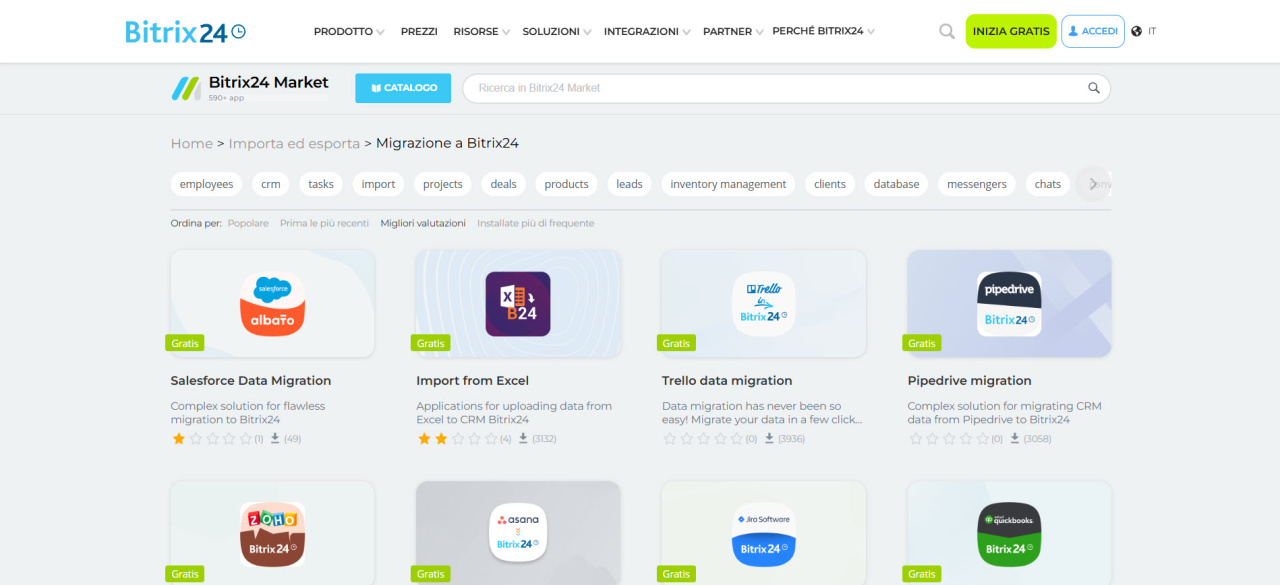
Task: Sort by Prima le più recenti
Action: coord(324,223)
